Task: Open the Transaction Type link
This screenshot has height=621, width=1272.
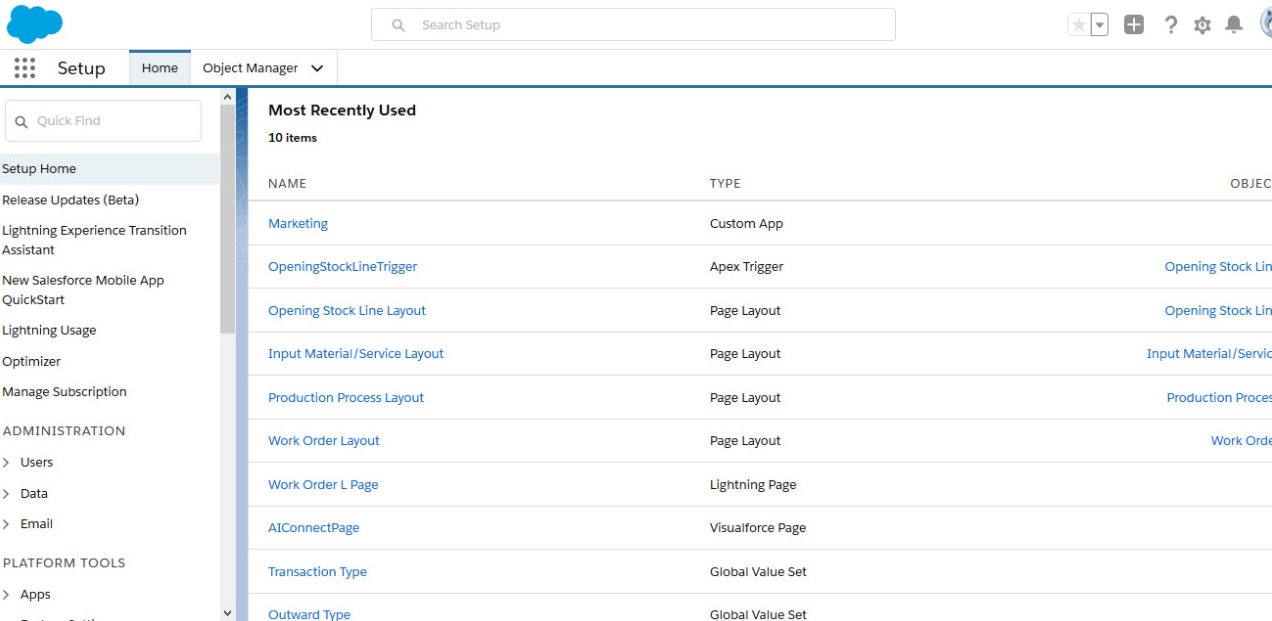Action: pos(318,572)
